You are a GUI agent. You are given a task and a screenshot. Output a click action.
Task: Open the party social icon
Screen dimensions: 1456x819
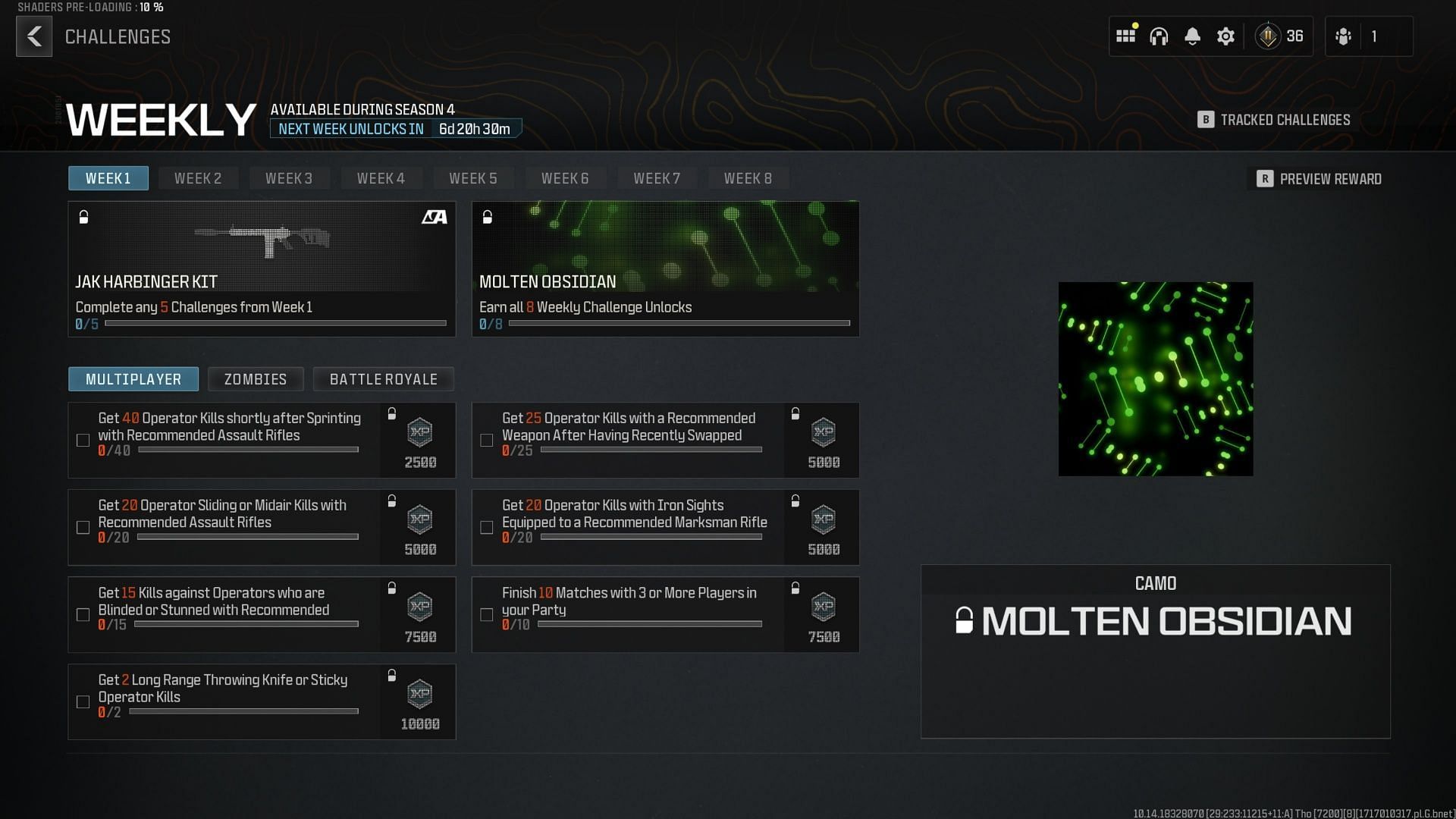point(1343,36)
